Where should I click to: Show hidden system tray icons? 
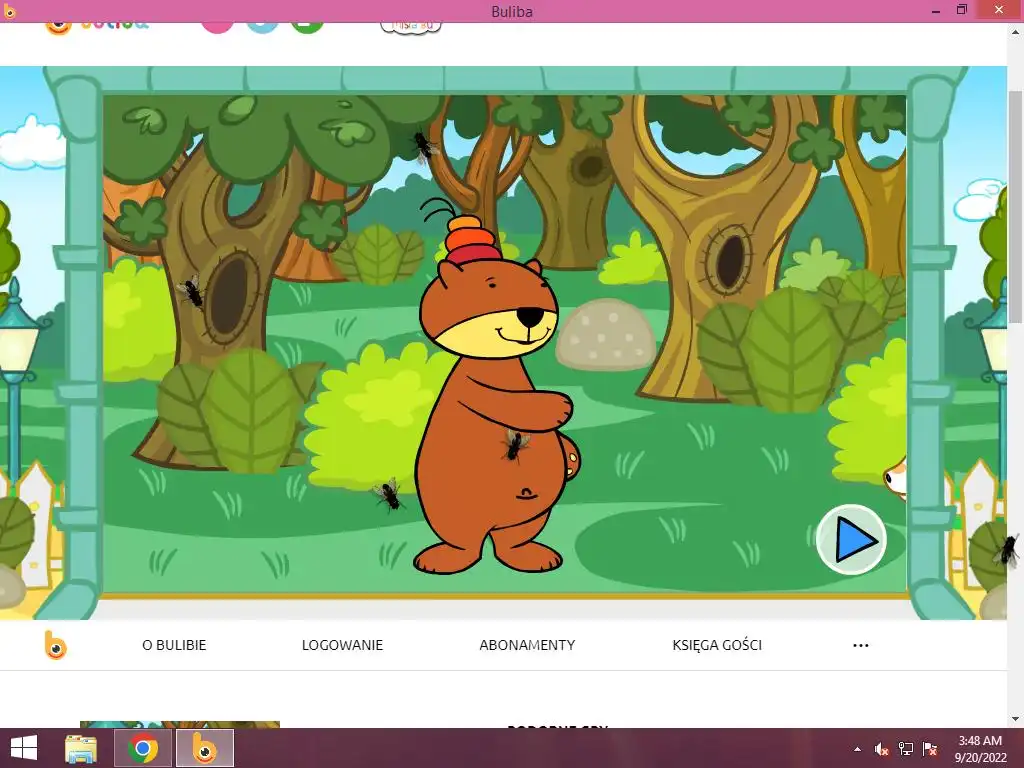point(857,749)
